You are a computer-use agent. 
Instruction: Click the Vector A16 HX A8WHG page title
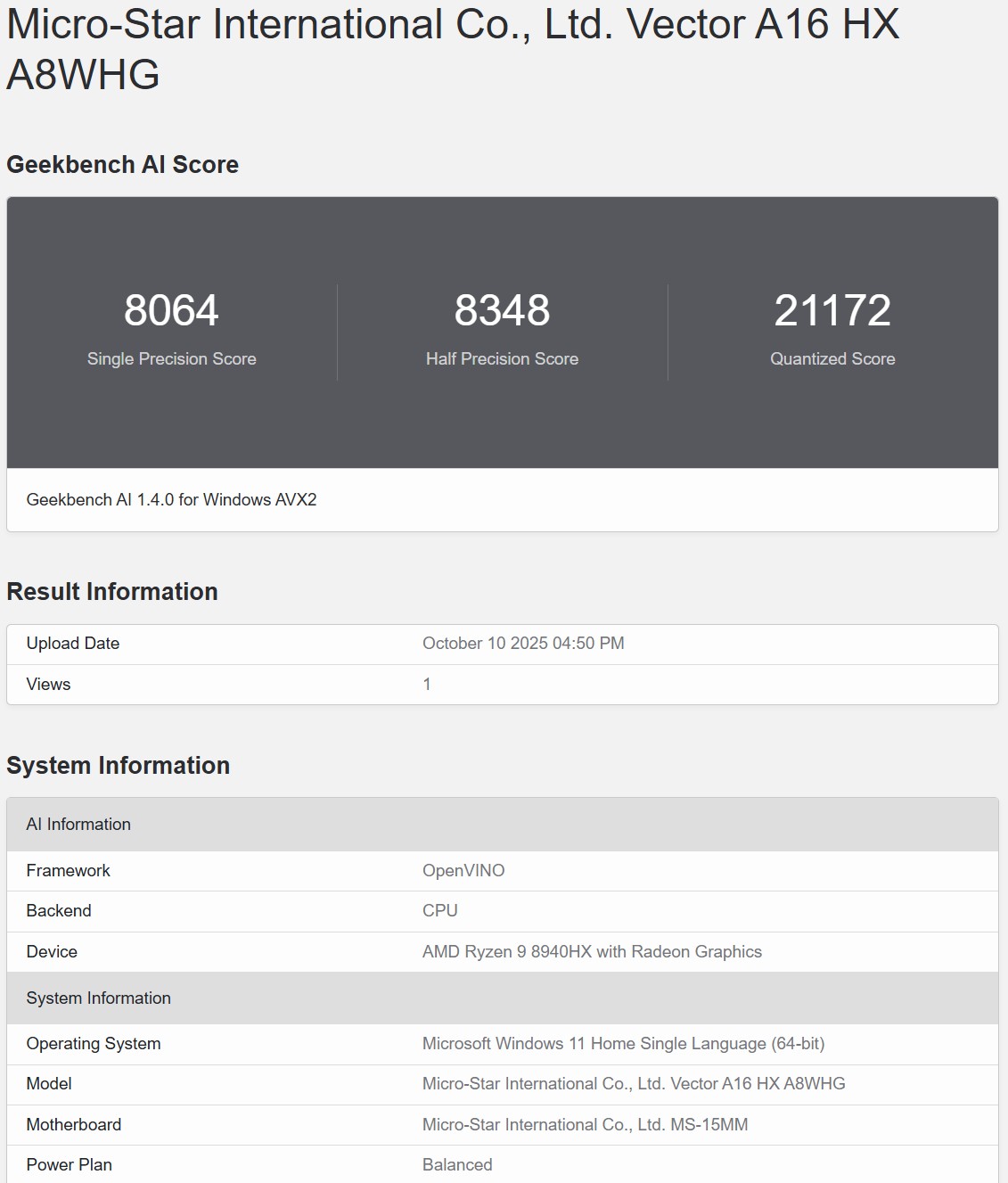pos(453,49)
